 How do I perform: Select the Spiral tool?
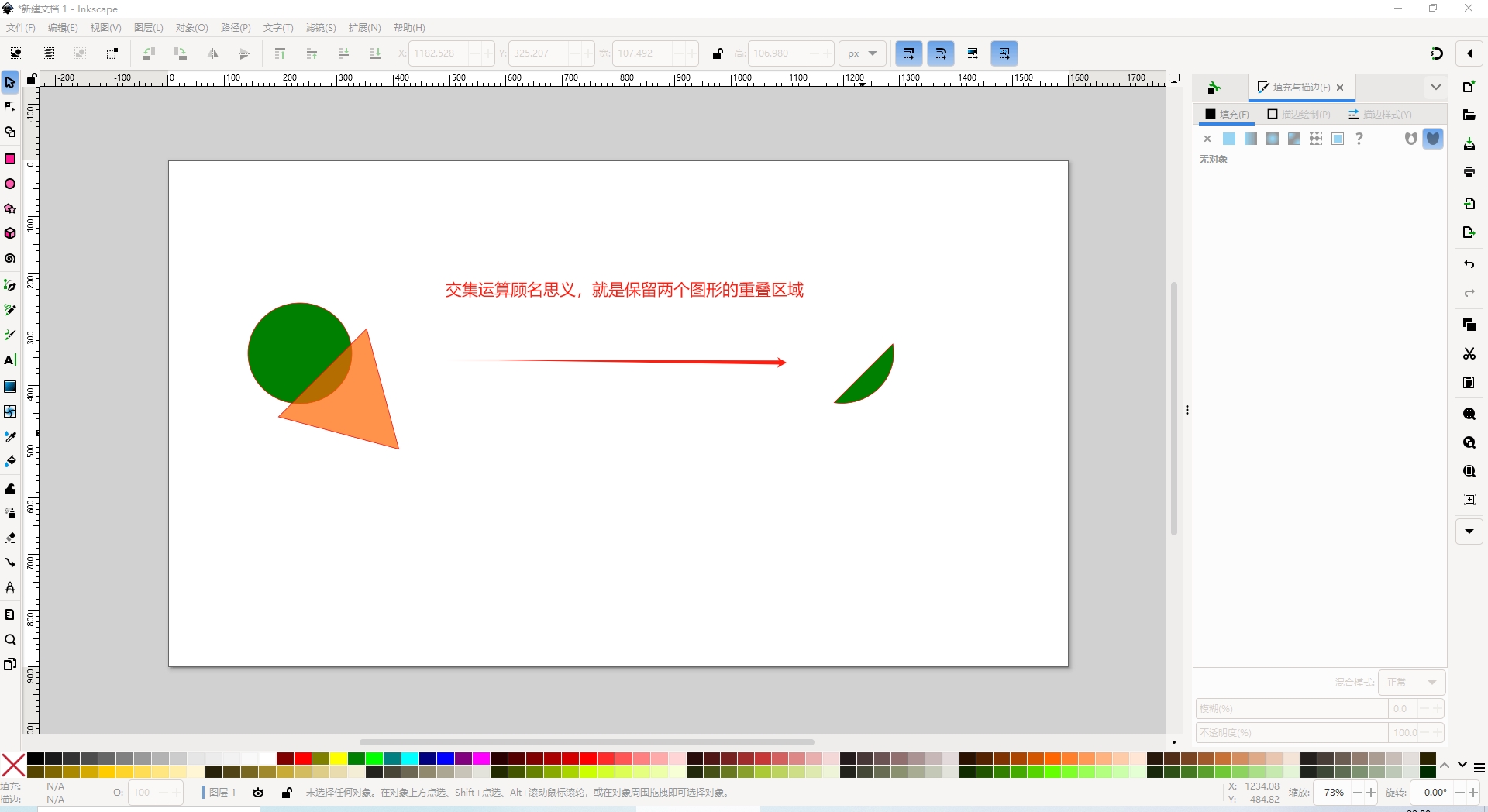click(10, 259)
